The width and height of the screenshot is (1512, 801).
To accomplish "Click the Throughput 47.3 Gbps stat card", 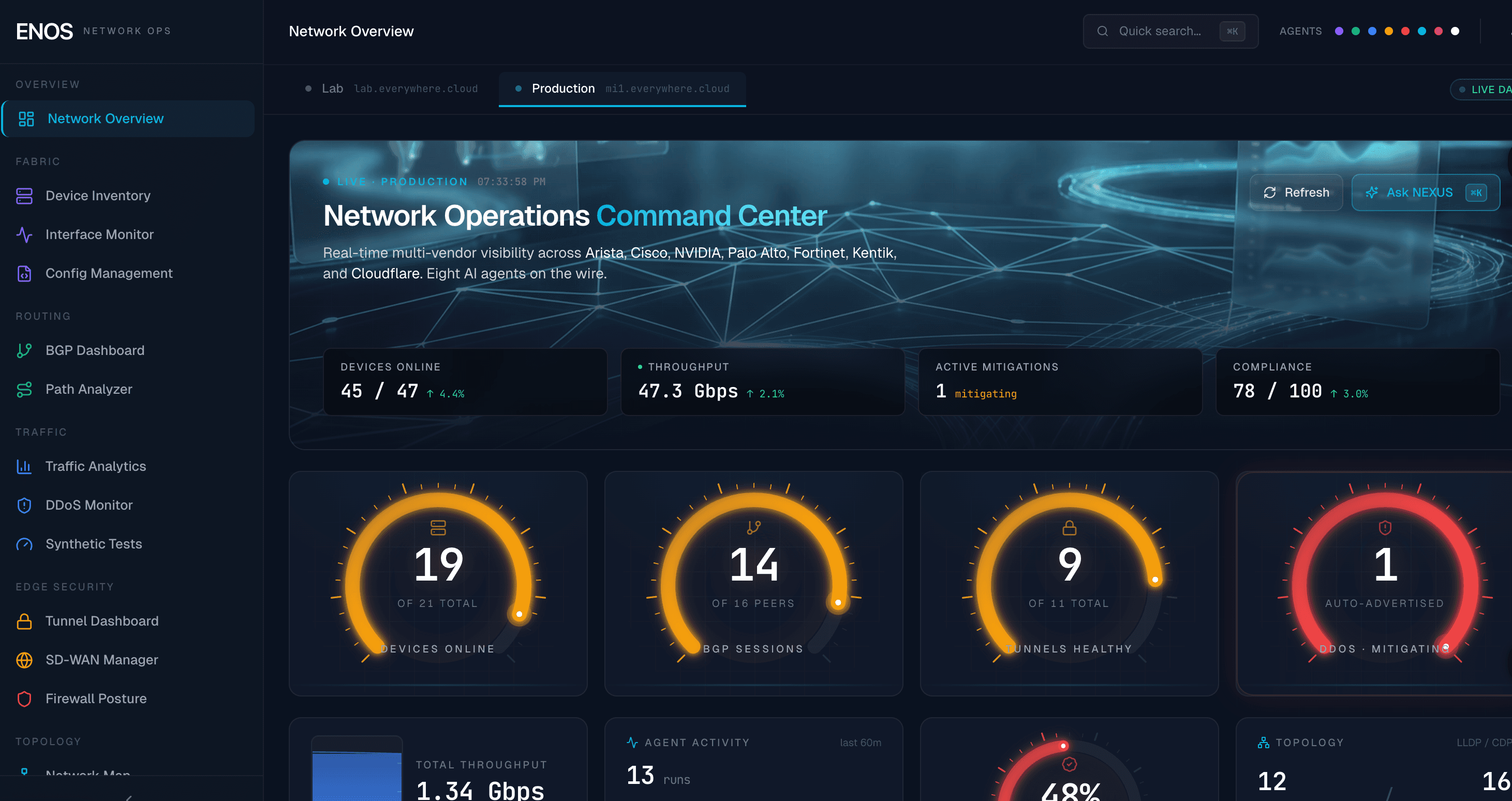I will (762, 382).
